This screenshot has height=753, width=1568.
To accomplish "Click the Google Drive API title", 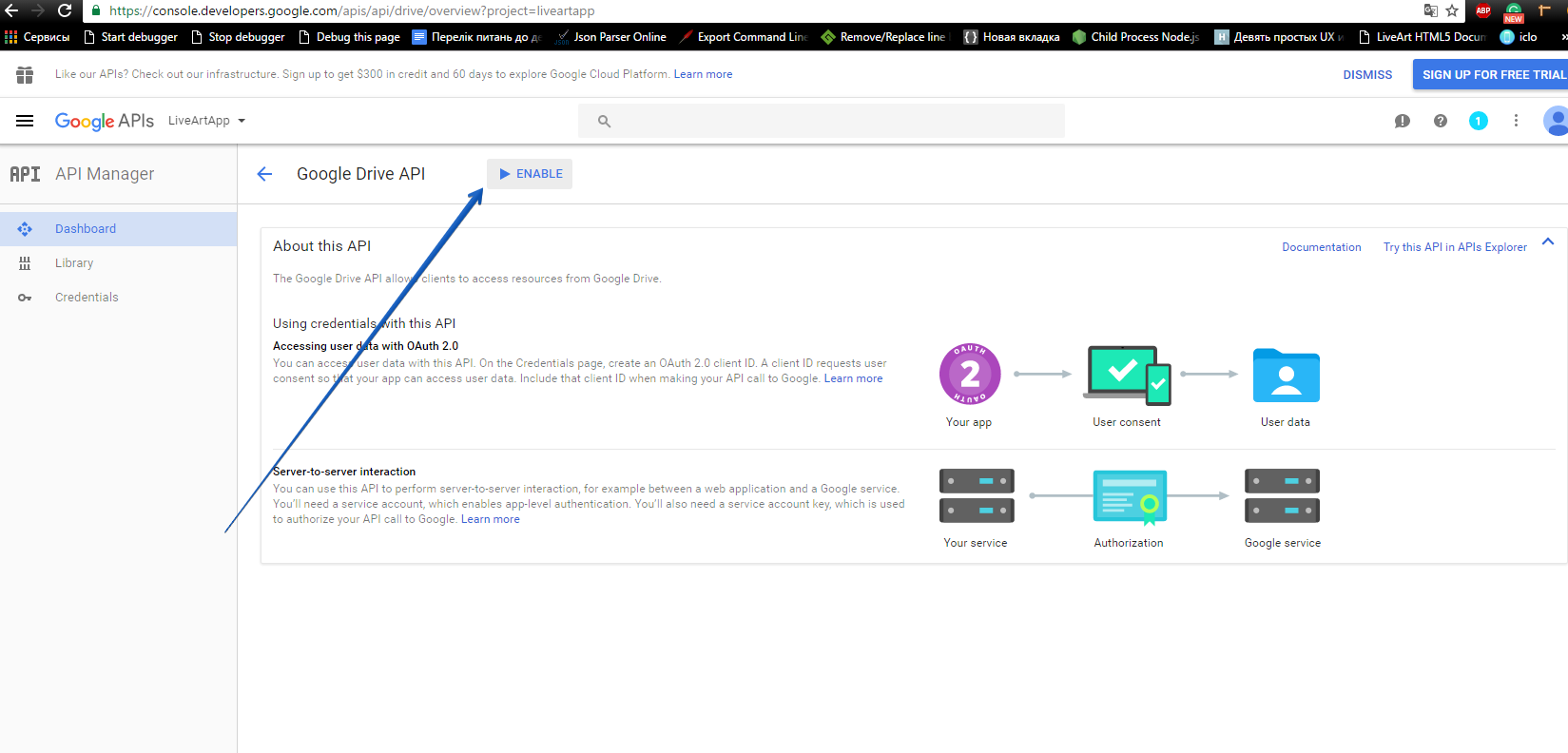I will [361, 174].
